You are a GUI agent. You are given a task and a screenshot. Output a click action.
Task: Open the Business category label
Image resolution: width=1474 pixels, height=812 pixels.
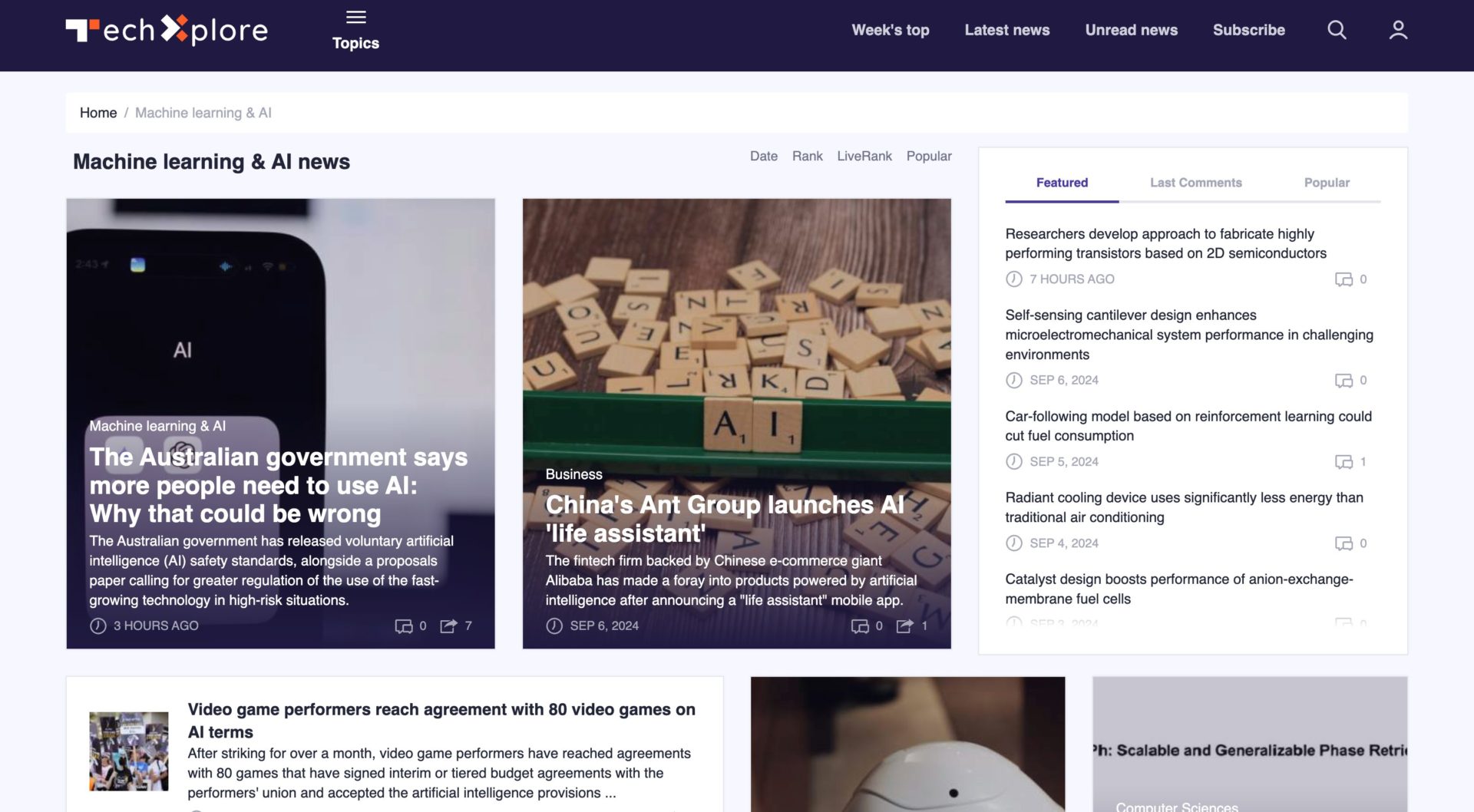(573, 474)
